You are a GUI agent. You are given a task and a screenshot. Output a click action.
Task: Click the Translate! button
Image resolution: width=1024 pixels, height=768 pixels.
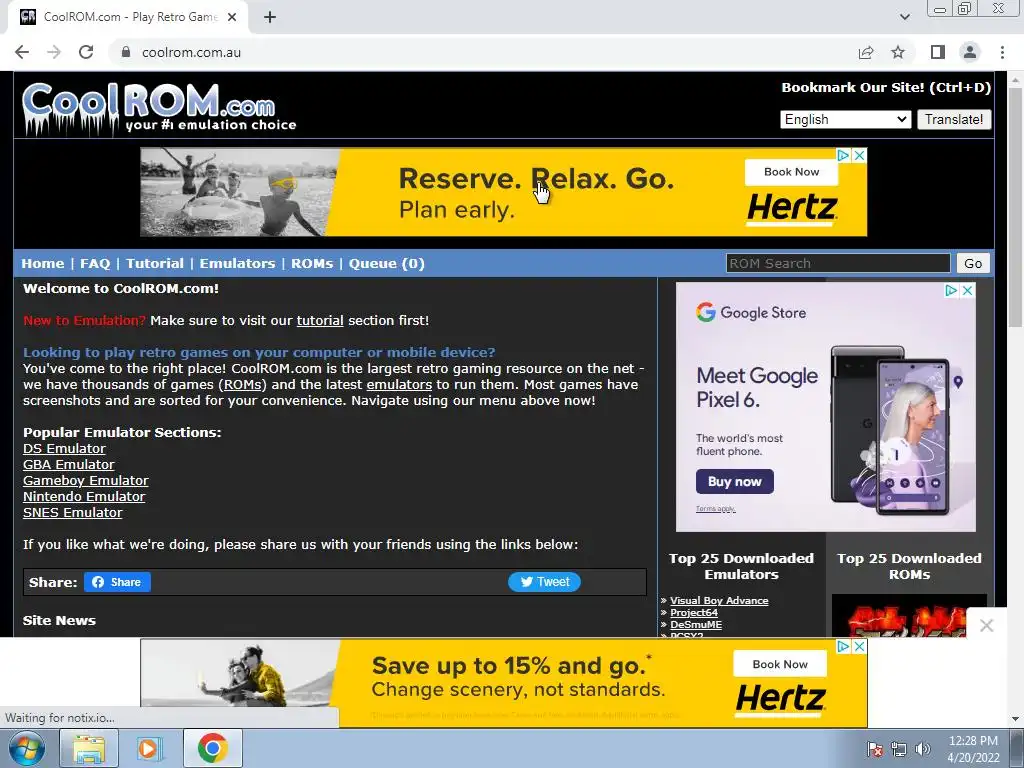click(x=954, y=120)
